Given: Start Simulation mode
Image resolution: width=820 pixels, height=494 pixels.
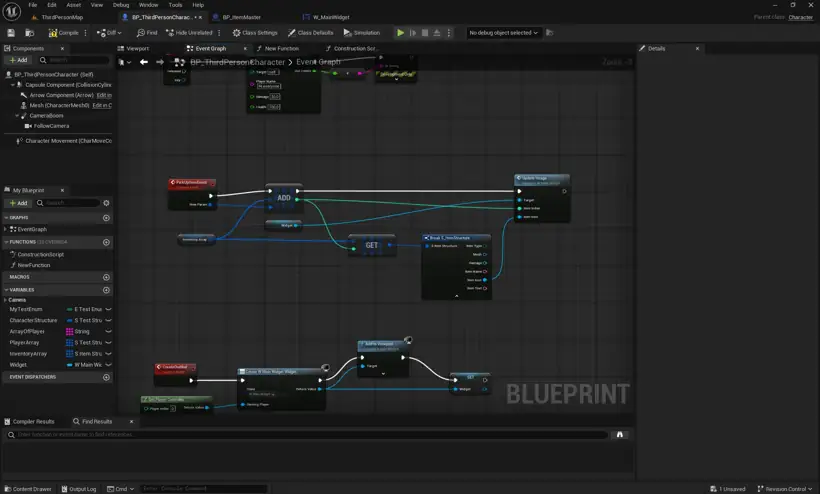Looking at the screenshot, I should [x=362, y=33].
